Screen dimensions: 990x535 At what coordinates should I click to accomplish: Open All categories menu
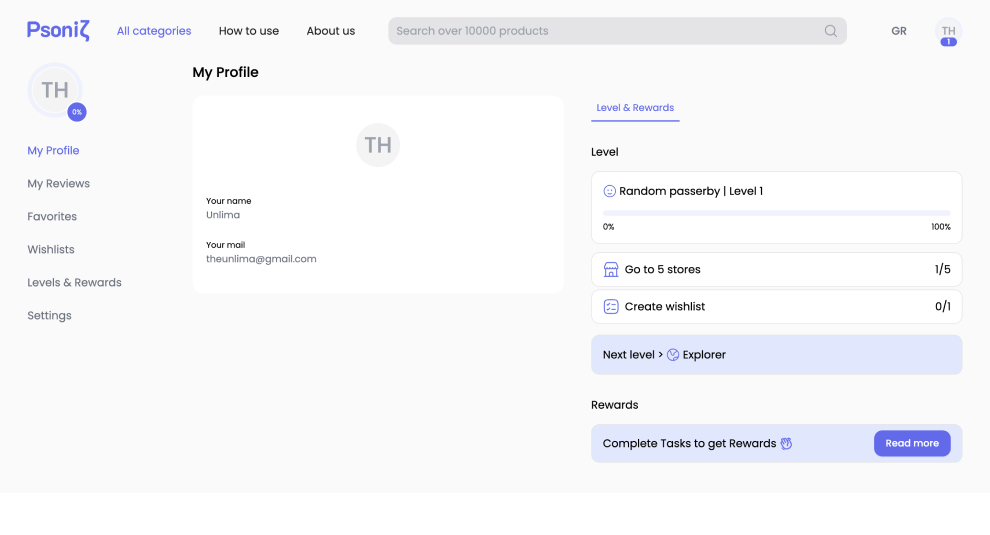pyautogui.click(x=154, y=31)
